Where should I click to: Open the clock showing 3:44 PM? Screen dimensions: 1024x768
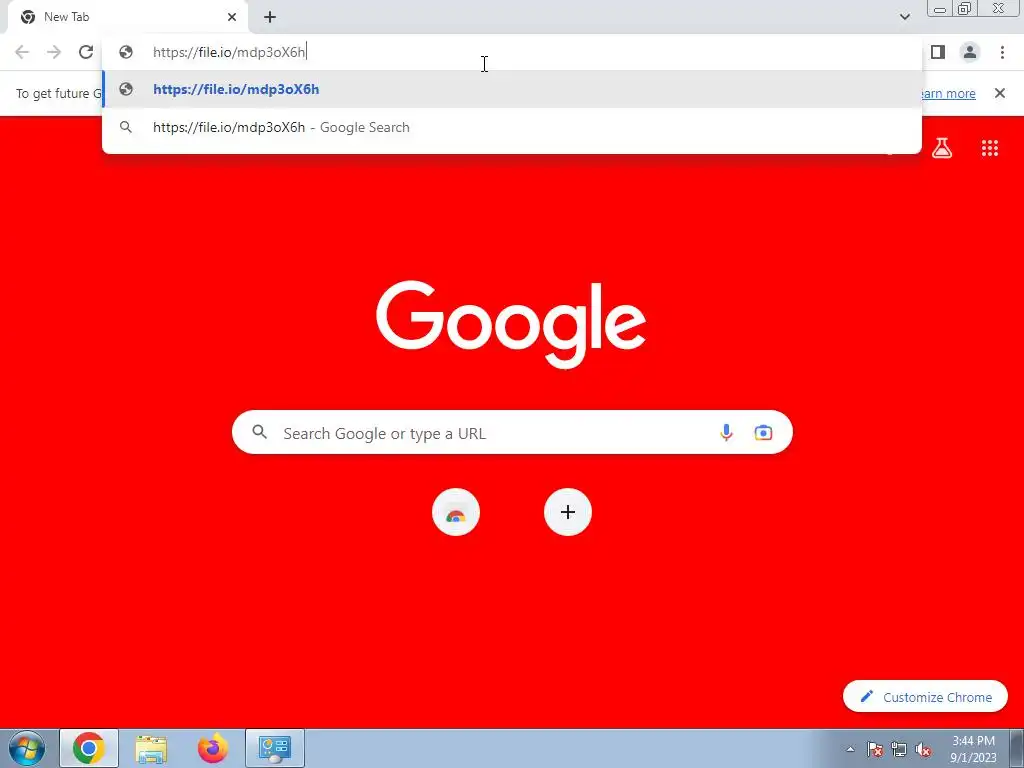pos(973,748)
